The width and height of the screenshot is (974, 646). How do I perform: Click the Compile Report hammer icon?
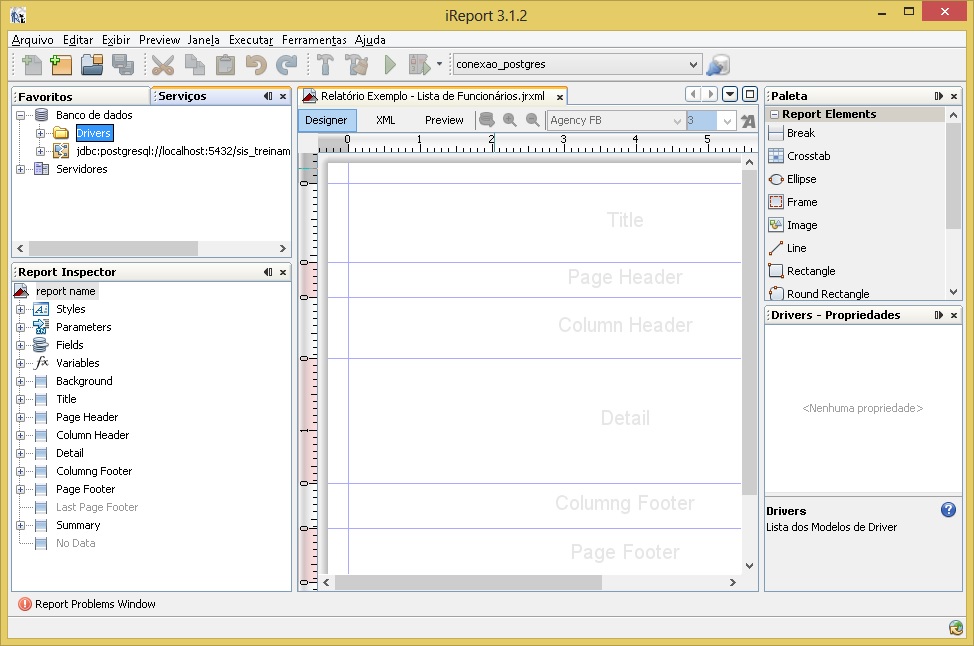[x=325, y=65]
